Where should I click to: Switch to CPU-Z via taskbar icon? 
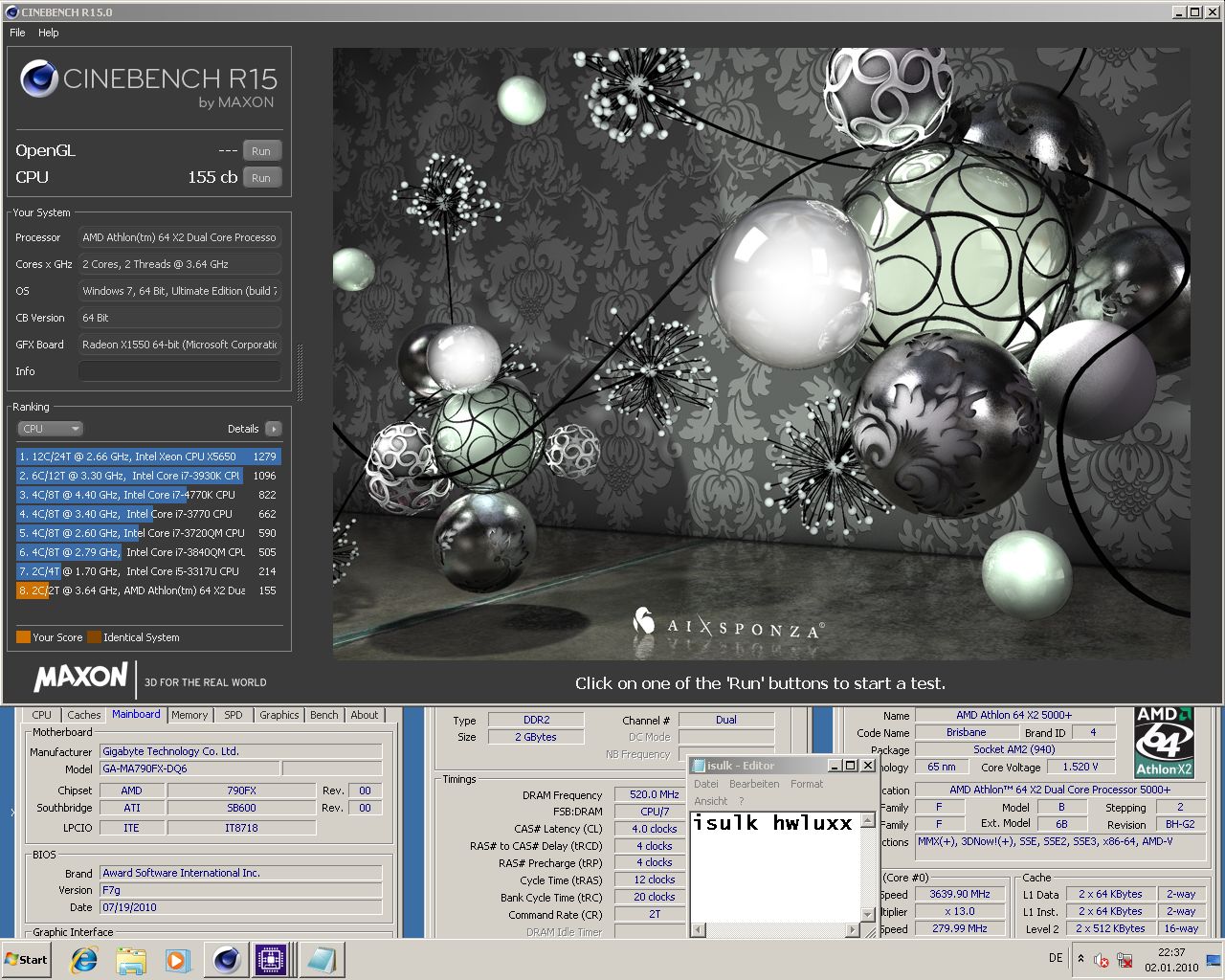[x=271, y=960]
